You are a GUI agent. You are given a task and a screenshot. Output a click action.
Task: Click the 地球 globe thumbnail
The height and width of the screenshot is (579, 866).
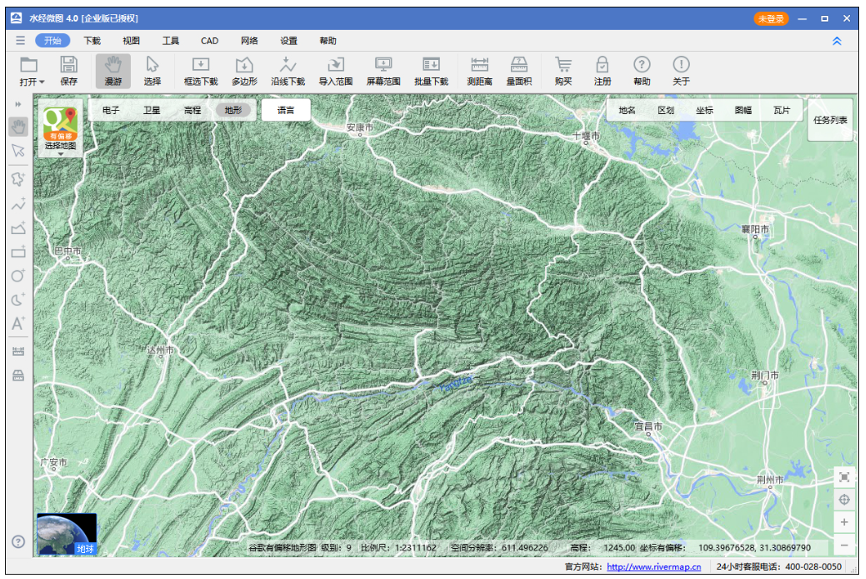[x=66, y=535]
